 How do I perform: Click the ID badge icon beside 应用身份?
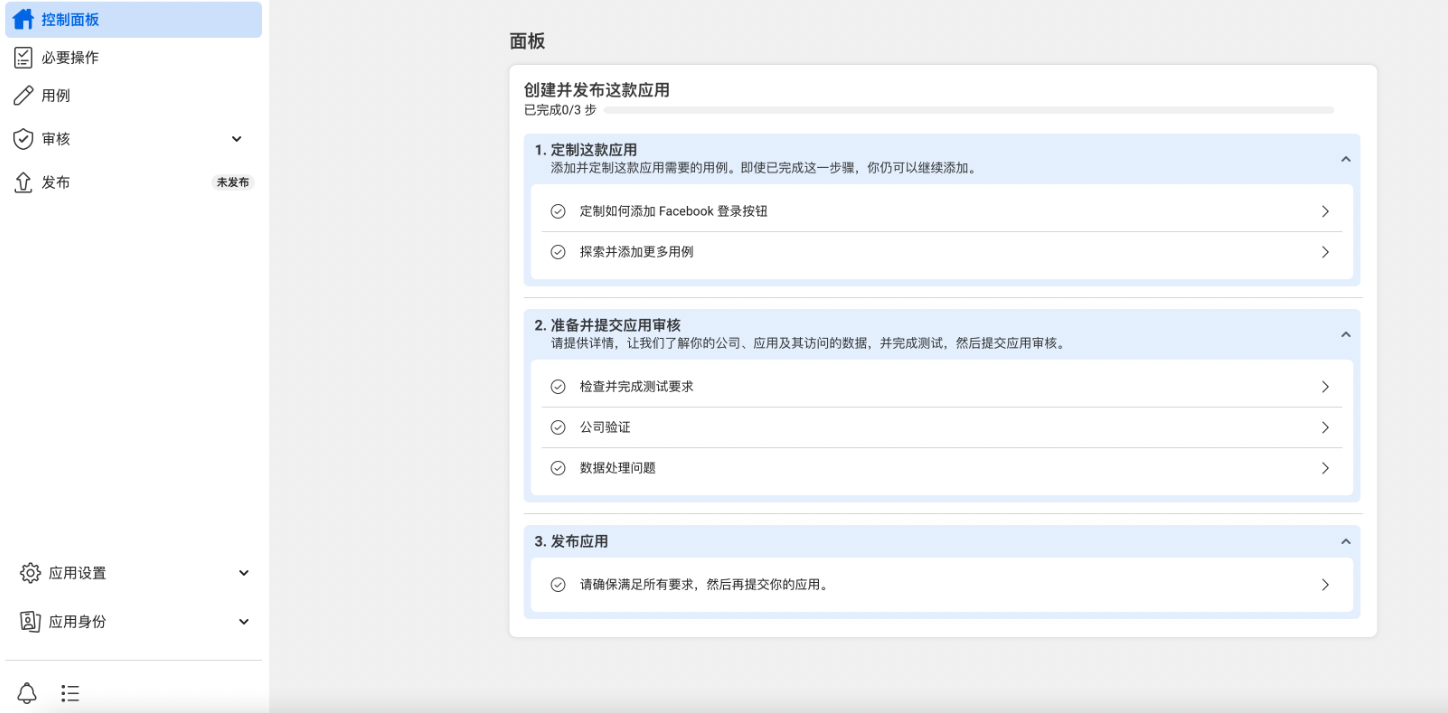30,621
